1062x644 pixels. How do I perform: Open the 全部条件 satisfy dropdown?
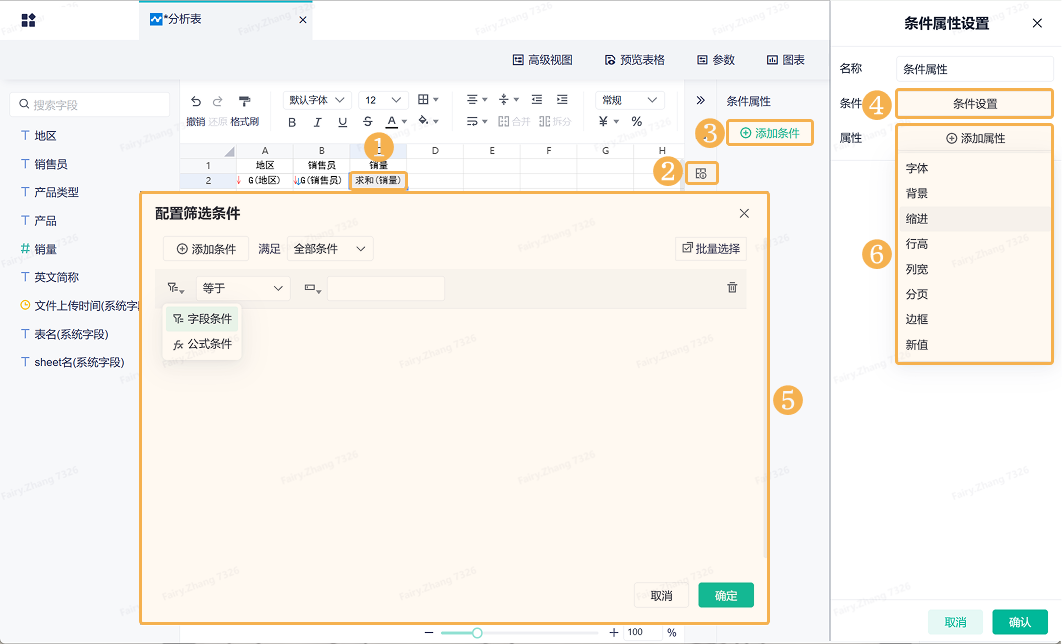tap(330, 249)
